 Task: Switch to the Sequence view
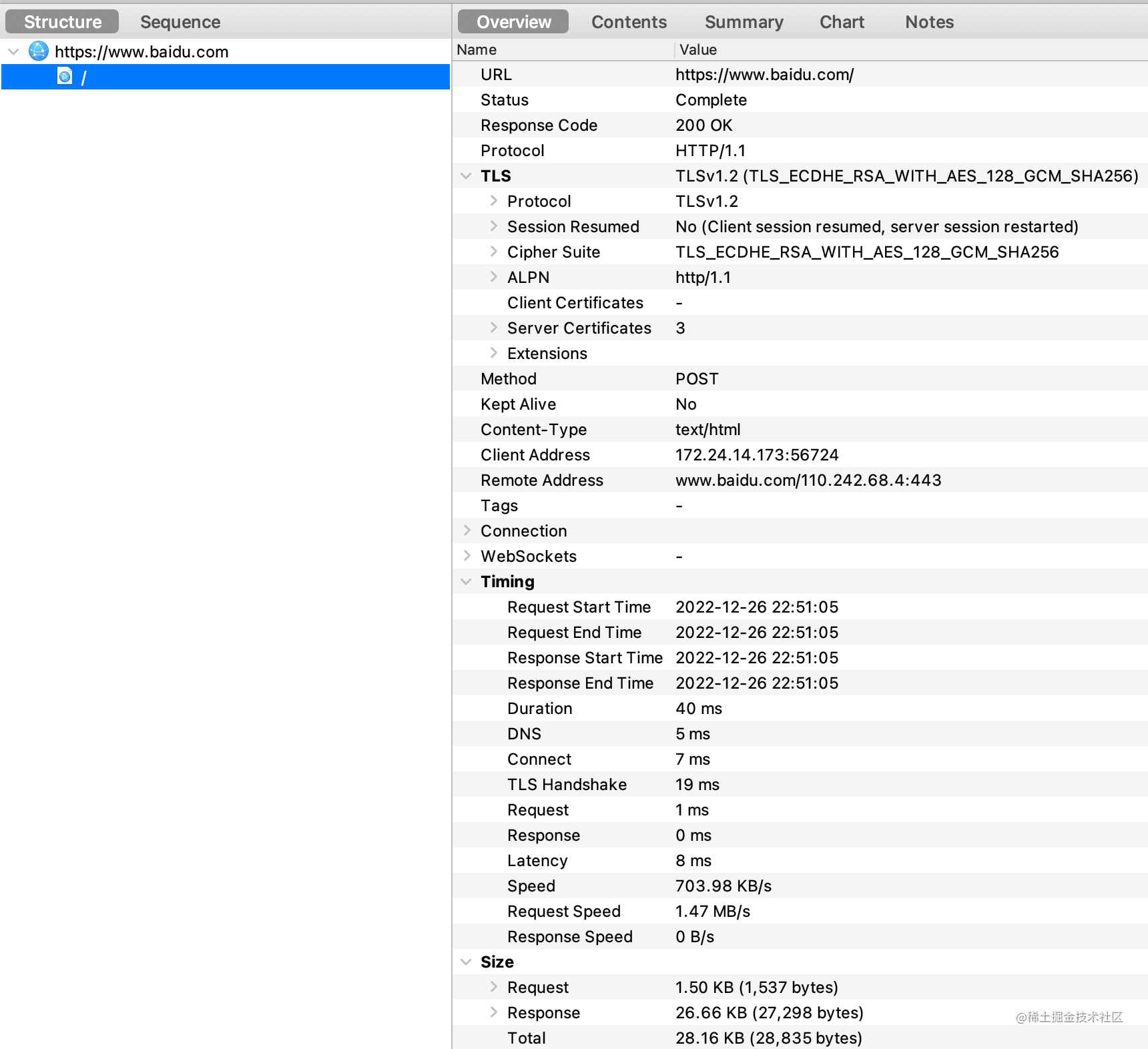[180, 21]
